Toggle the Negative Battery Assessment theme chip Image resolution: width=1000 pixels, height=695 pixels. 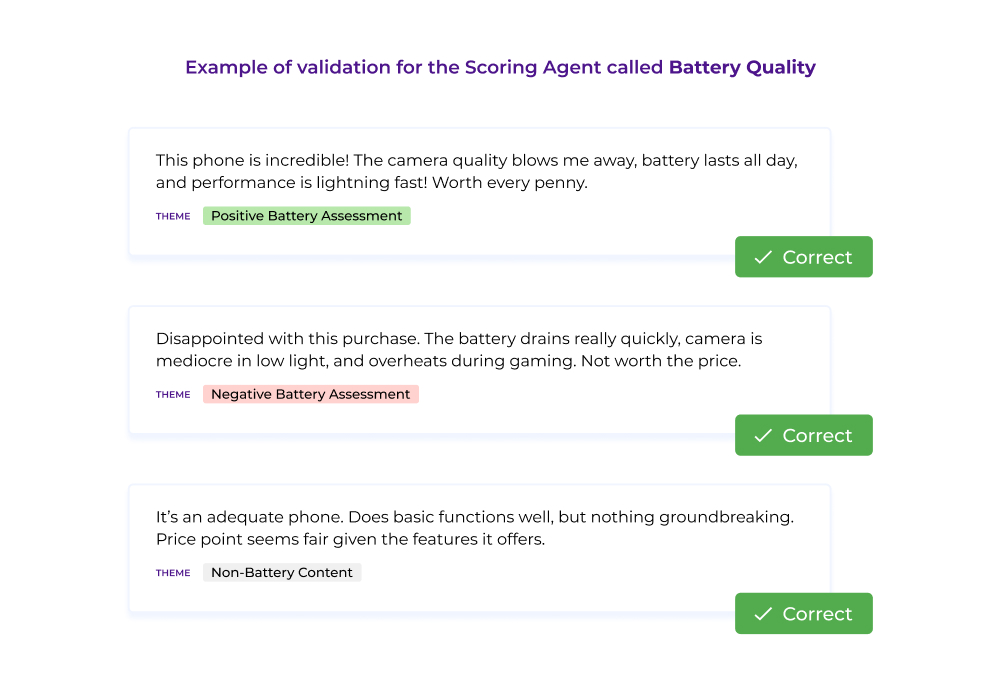(310, 394)
